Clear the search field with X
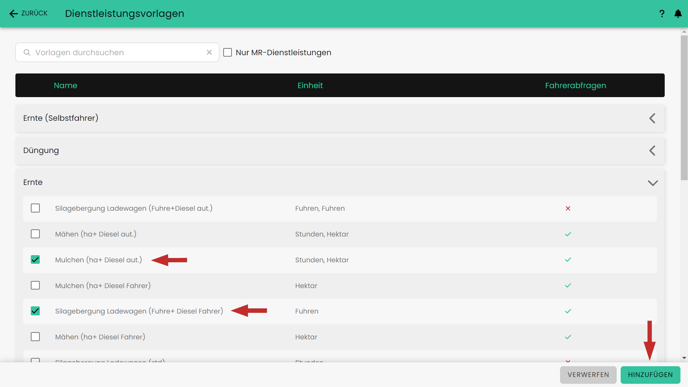 pyautogui.click(x=209, y=52)
